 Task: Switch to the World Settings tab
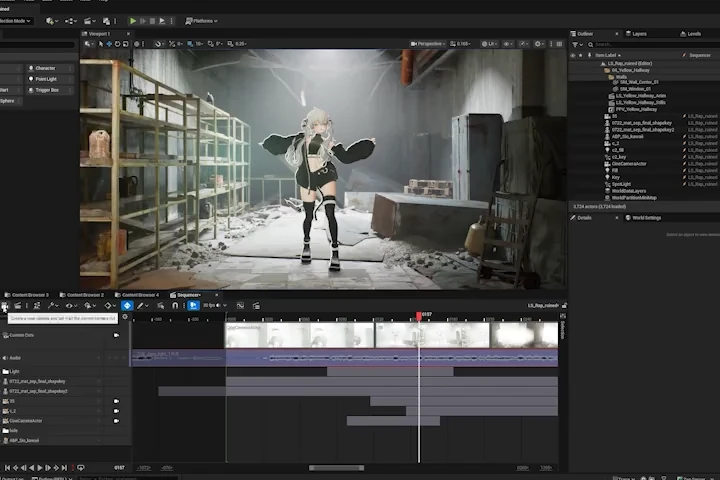643,218
